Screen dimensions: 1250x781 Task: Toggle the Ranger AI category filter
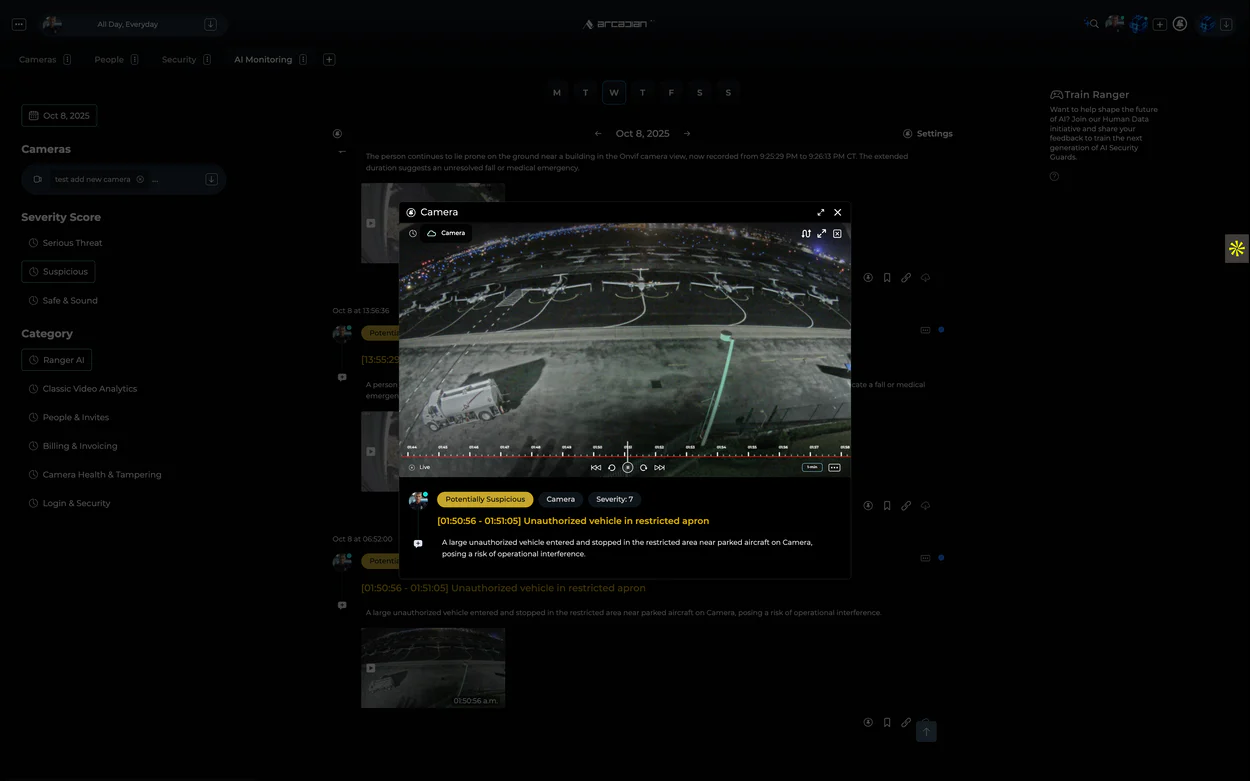(56, 360)
